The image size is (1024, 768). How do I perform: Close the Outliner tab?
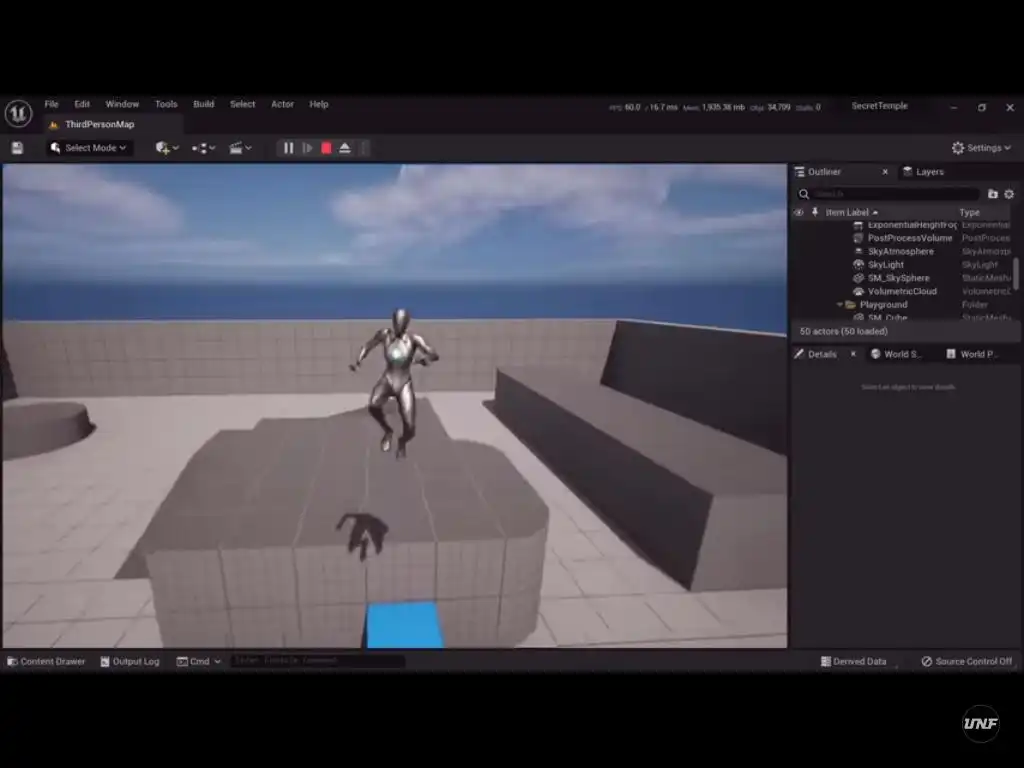coord(885,172)
